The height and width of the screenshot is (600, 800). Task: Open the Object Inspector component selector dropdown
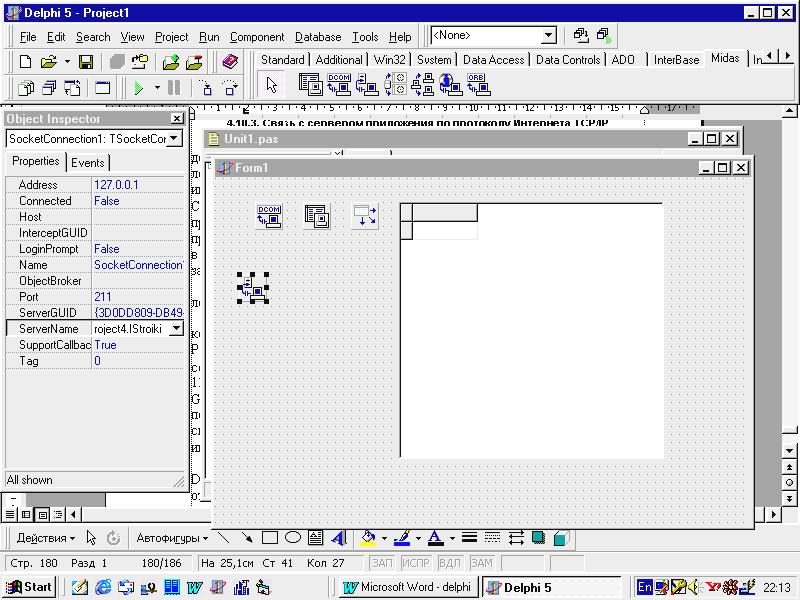[x=174, y=138]
